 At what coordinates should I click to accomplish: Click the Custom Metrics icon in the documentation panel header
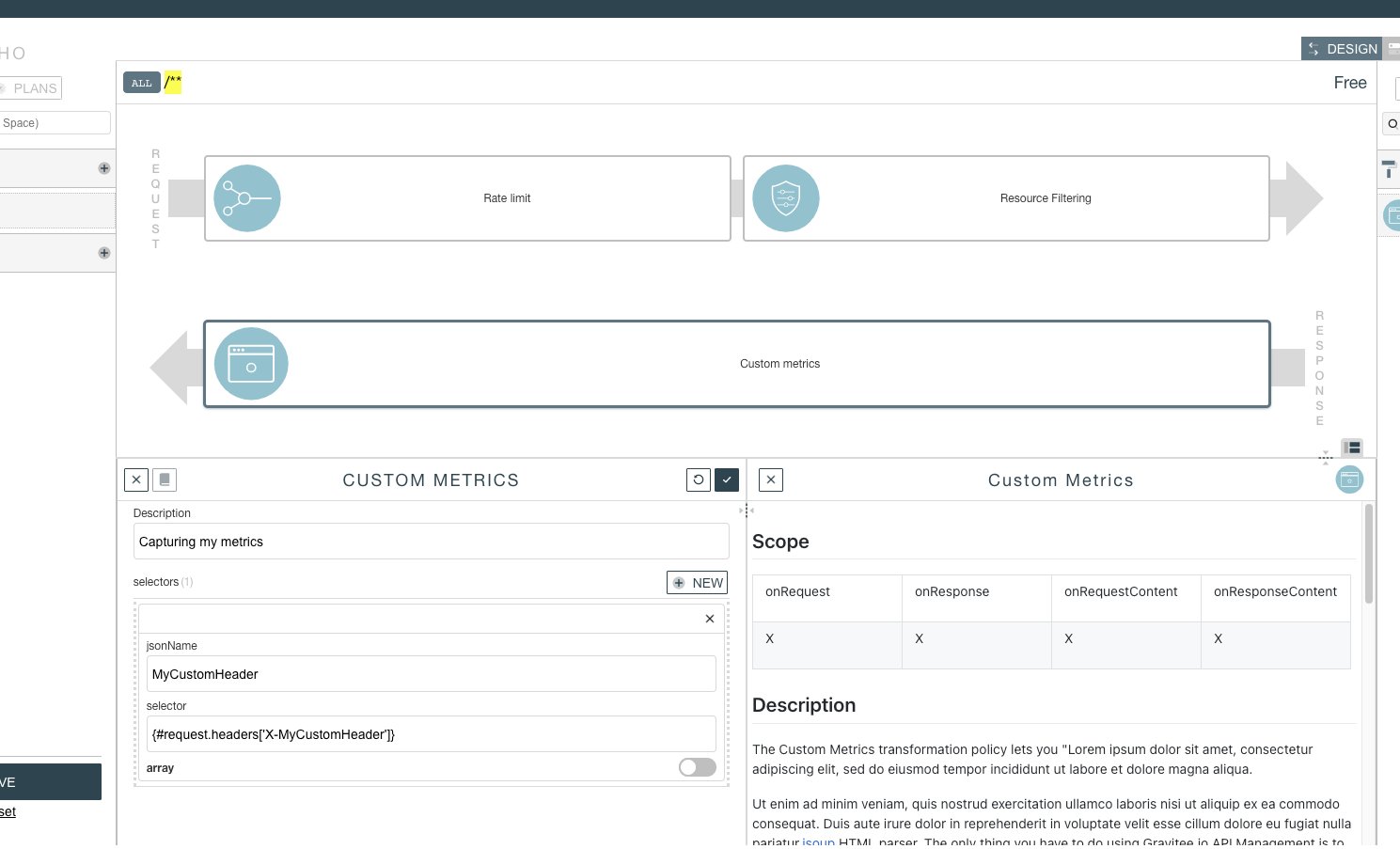pos(1349,480)
